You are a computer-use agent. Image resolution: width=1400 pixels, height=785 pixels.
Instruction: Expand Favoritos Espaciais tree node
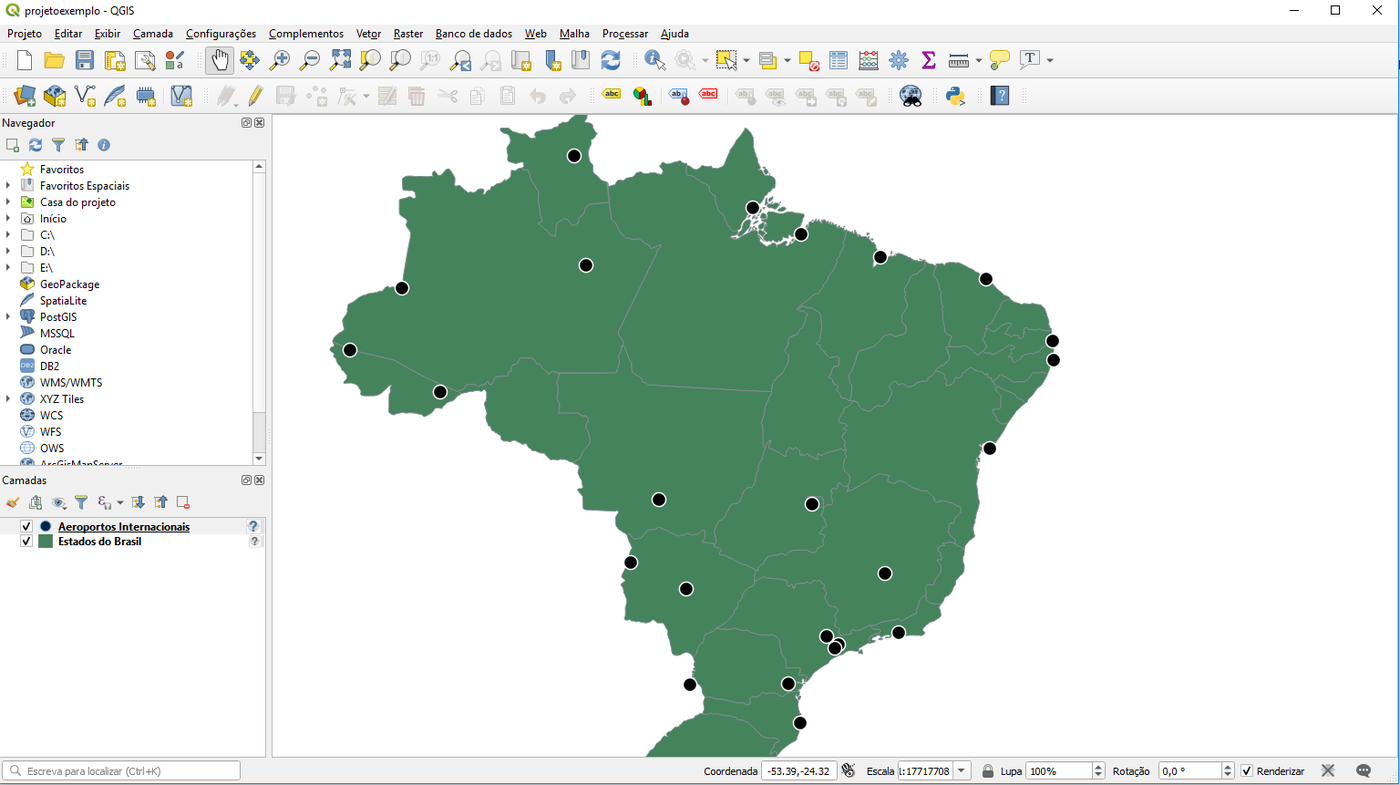click(x=8, y=186)
